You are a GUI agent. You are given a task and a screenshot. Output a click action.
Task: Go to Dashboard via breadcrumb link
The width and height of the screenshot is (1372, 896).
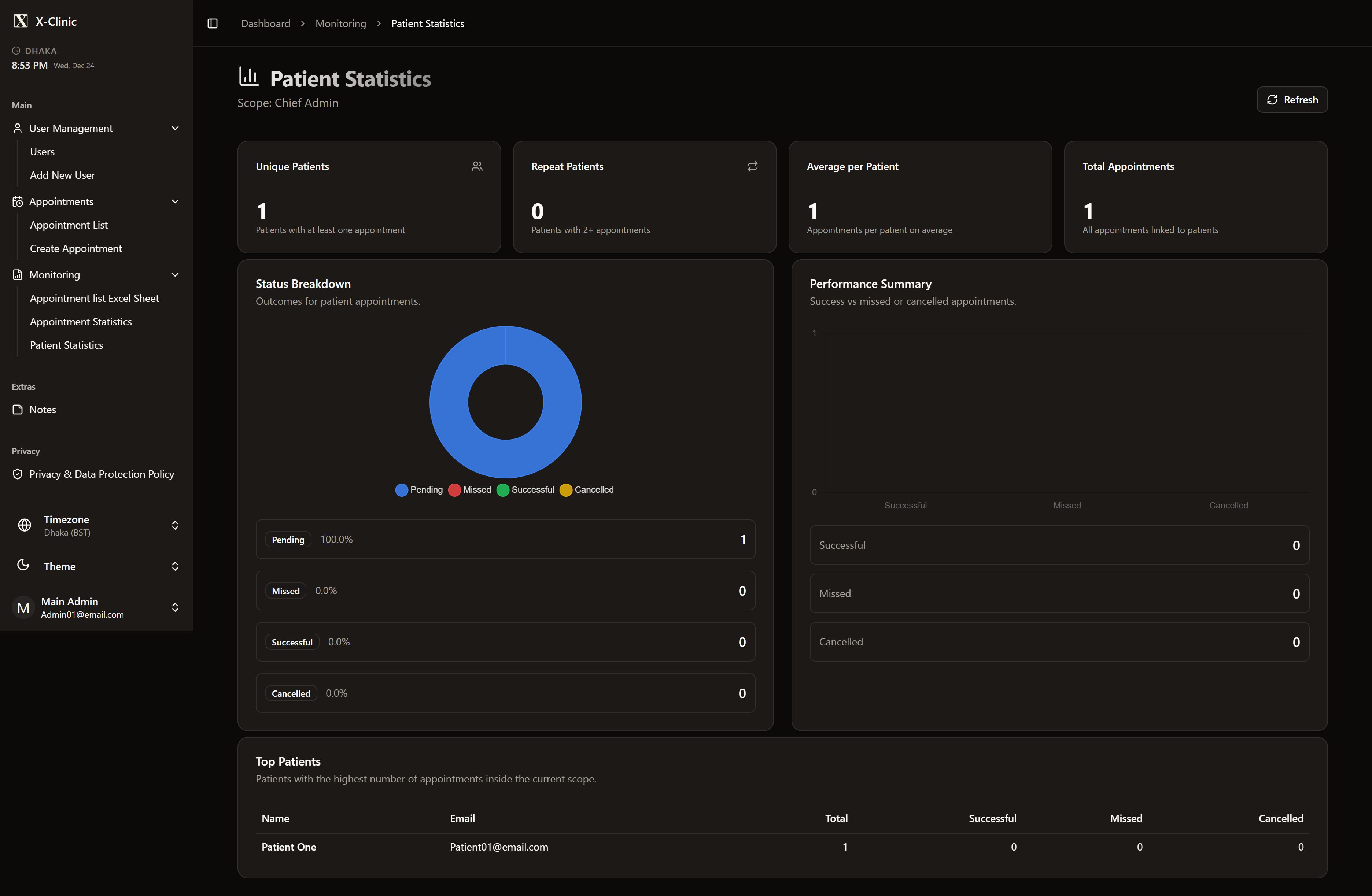click(265, 23)
